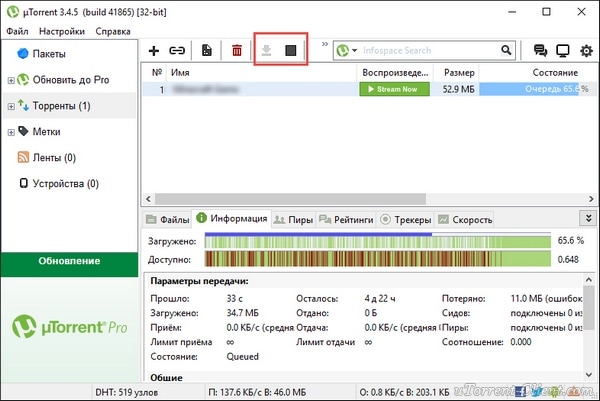Click the green Stream Now button
This screenshot has height=401, width=600.
click(394, 89)
